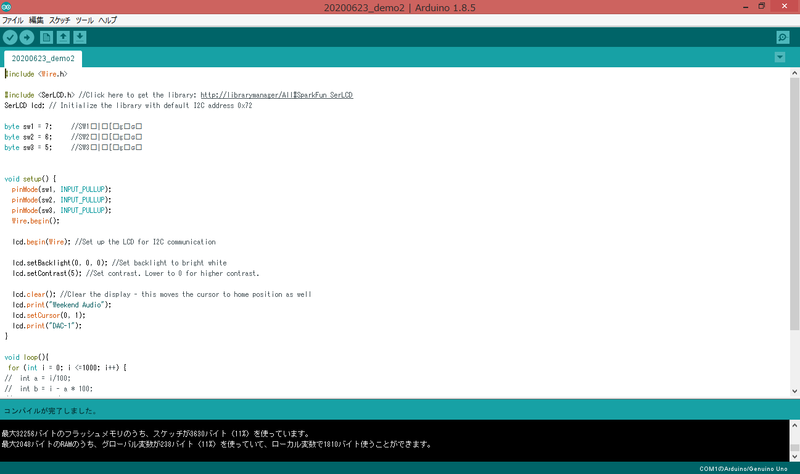Click the 'SerLCD lcd;' declaration line
800x474 pixels.
click(x=128, y=106)
